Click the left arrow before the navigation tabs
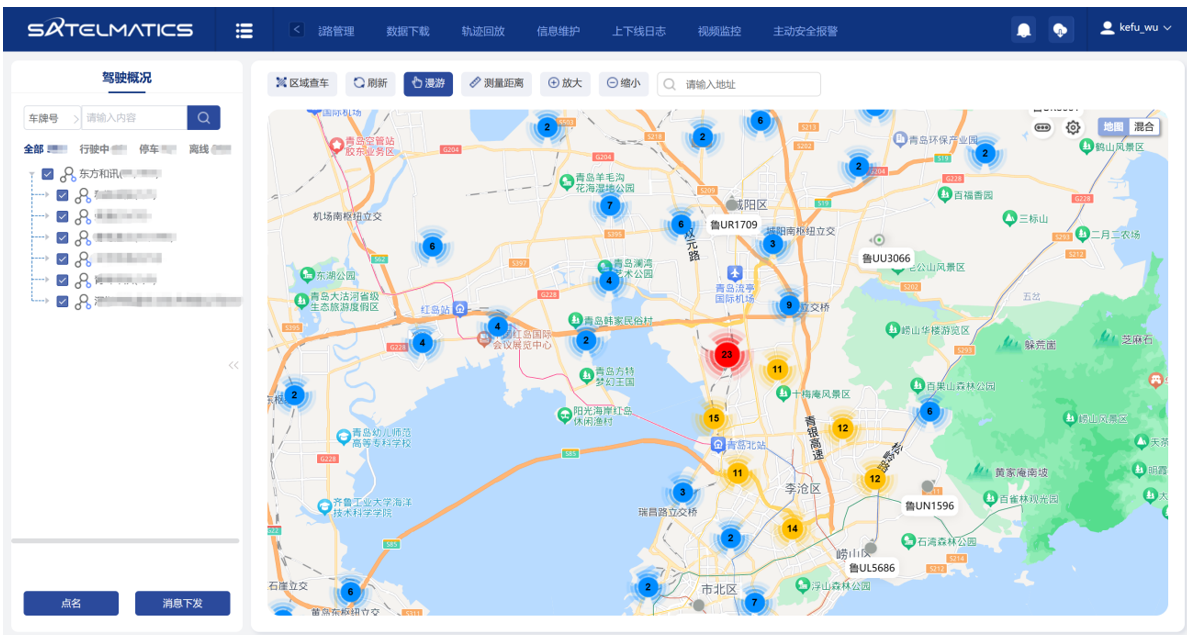The height and width of the screenshot is (635, 1187). (x=297, y=30)
